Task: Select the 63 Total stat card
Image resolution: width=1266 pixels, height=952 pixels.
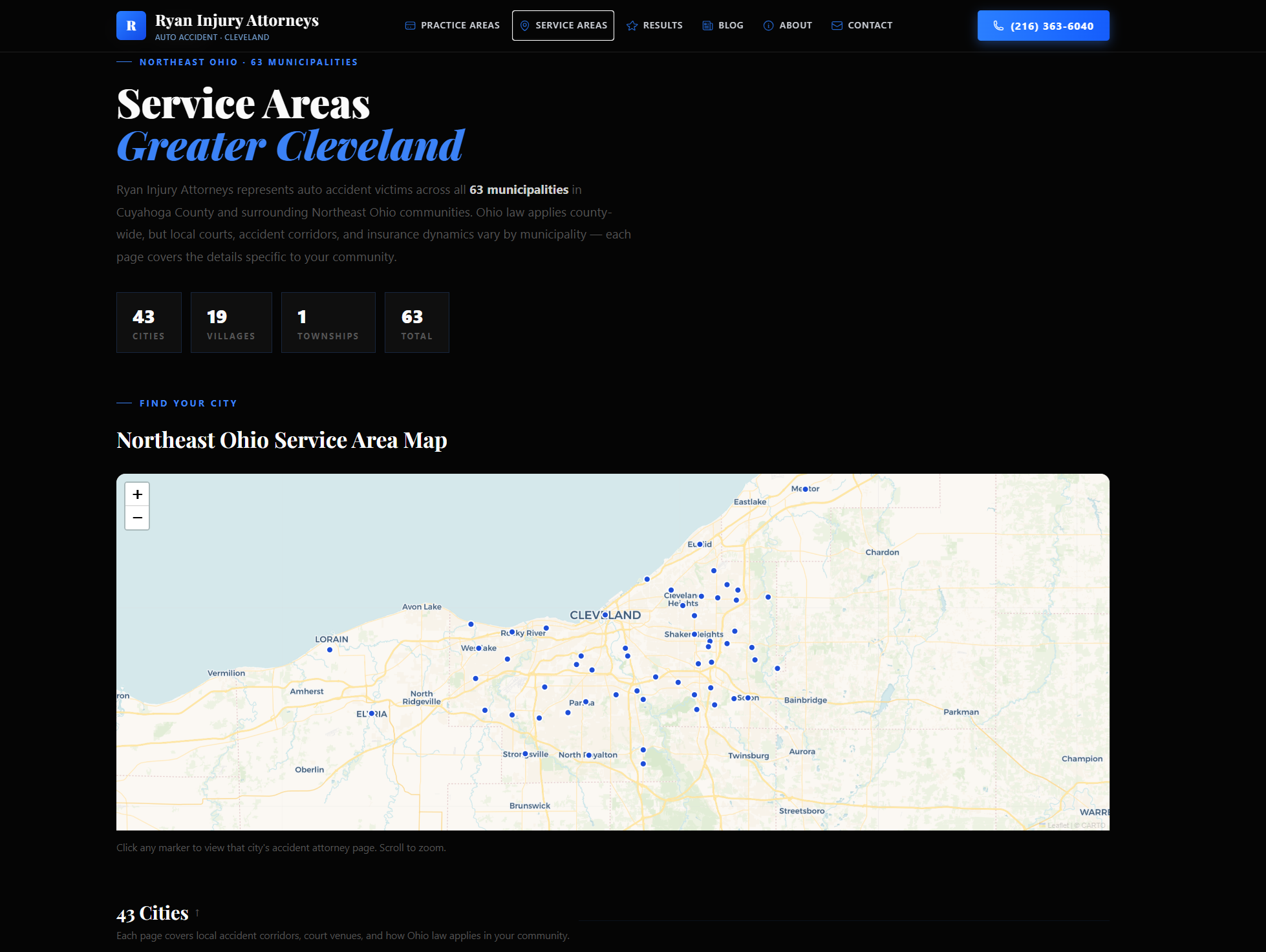Action: tap(417, 323)
